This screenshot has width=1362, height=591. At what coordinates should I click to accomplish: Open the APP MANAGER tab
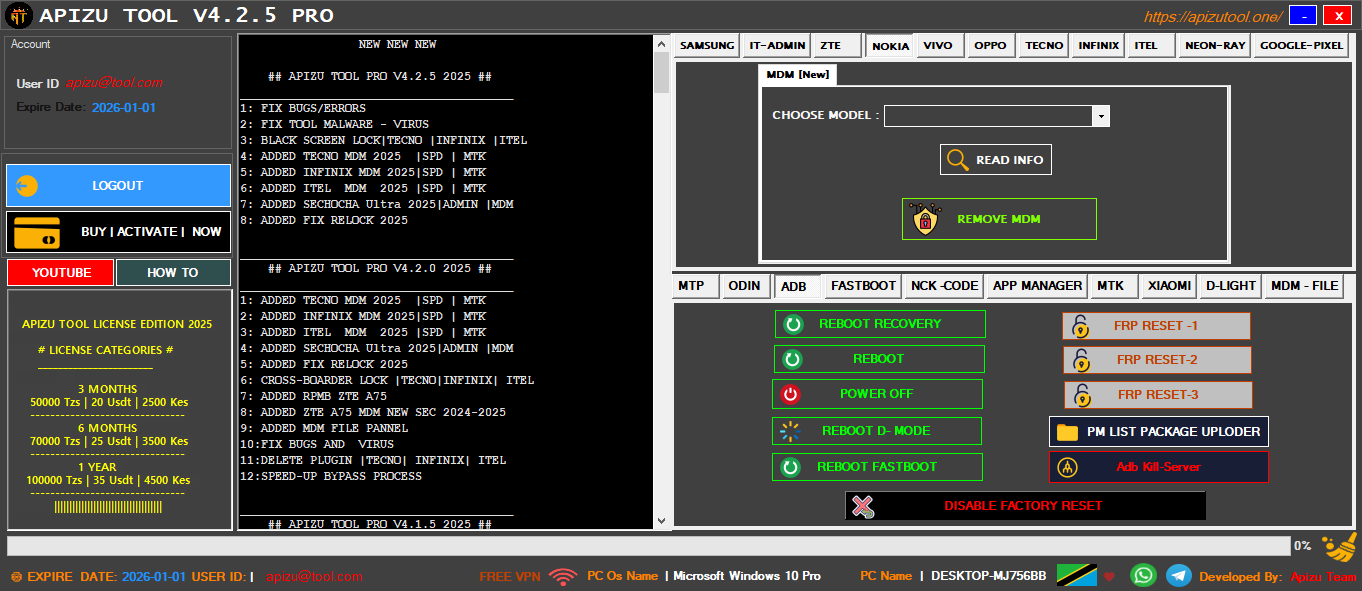pos(1037,286)
